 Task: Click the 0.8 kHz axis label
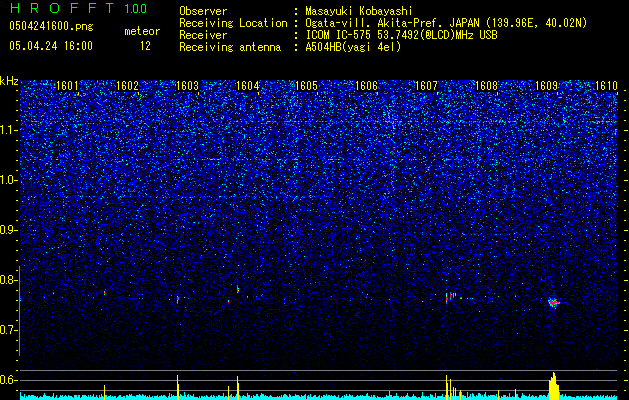point(9,280)
